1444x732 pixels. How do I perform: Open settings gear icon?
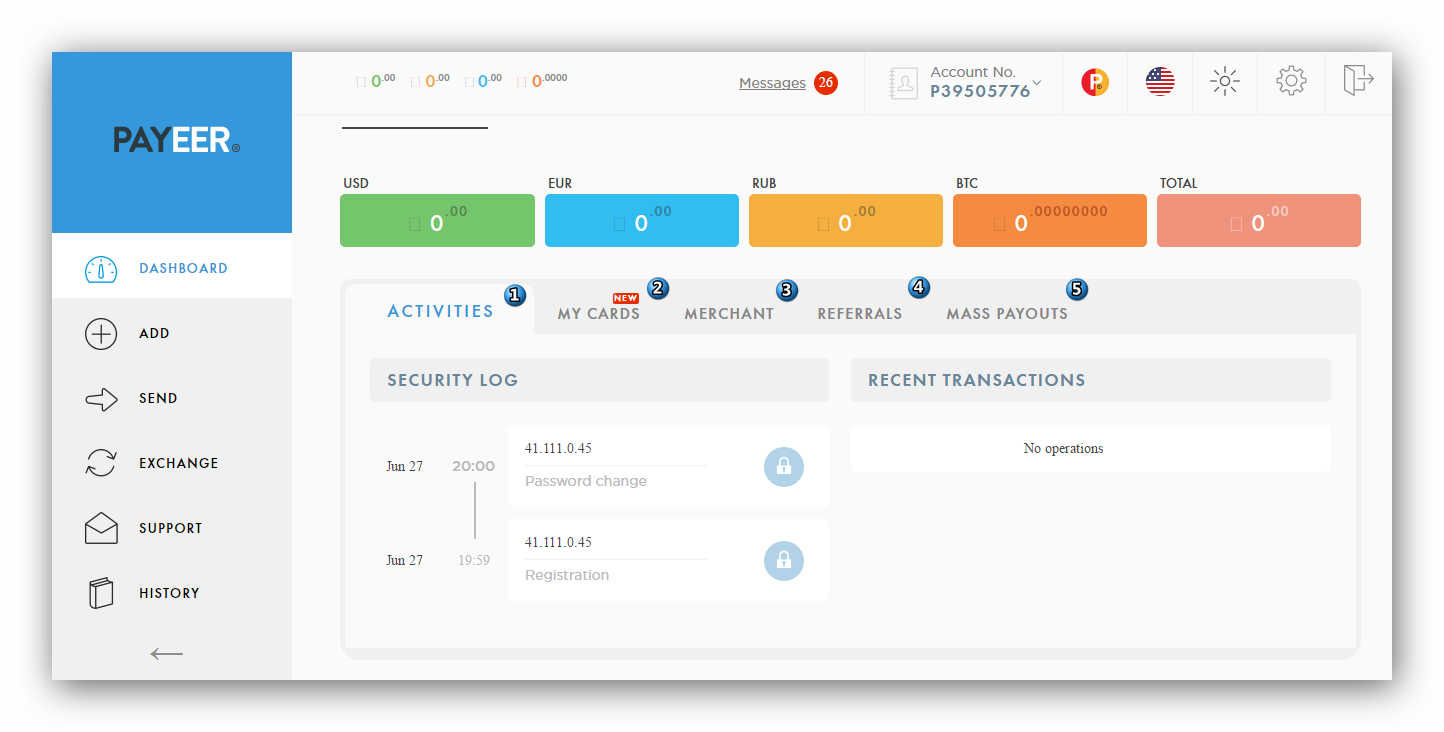(1291, 81)
